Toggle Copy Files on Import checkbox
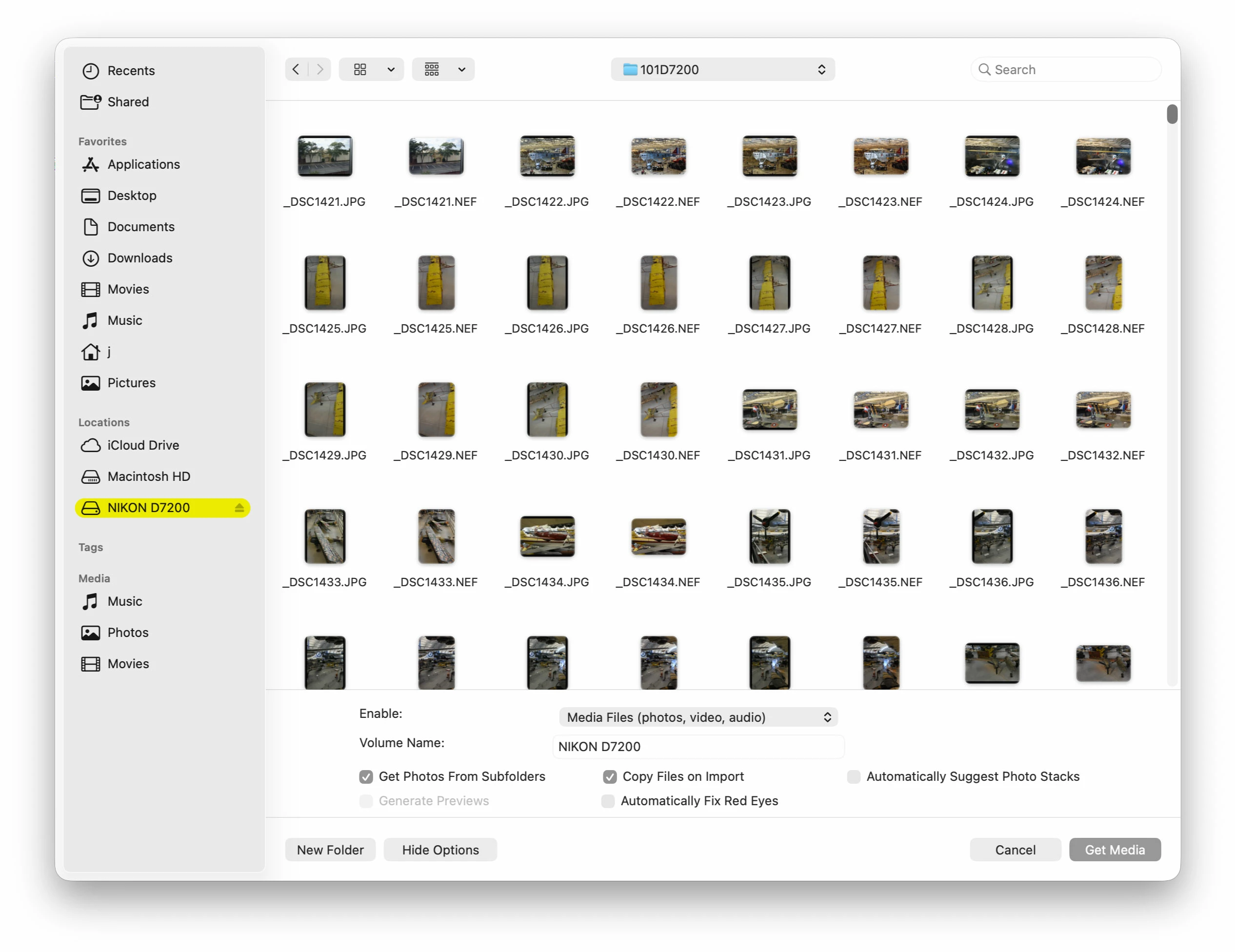 click(610, 777)
